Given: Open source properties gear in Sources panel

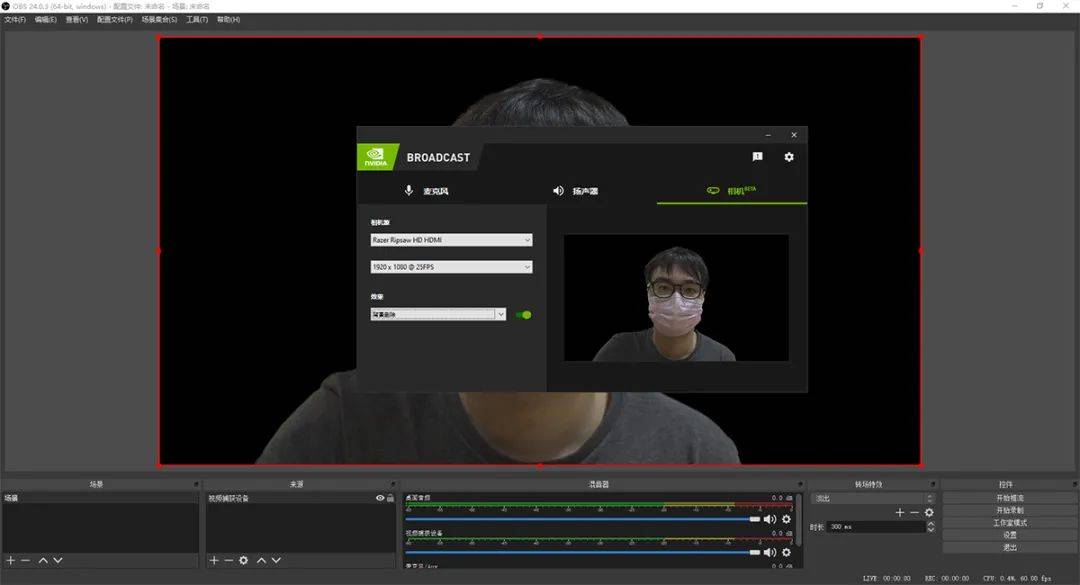Looking at the screenshot, I should (243, 561).
